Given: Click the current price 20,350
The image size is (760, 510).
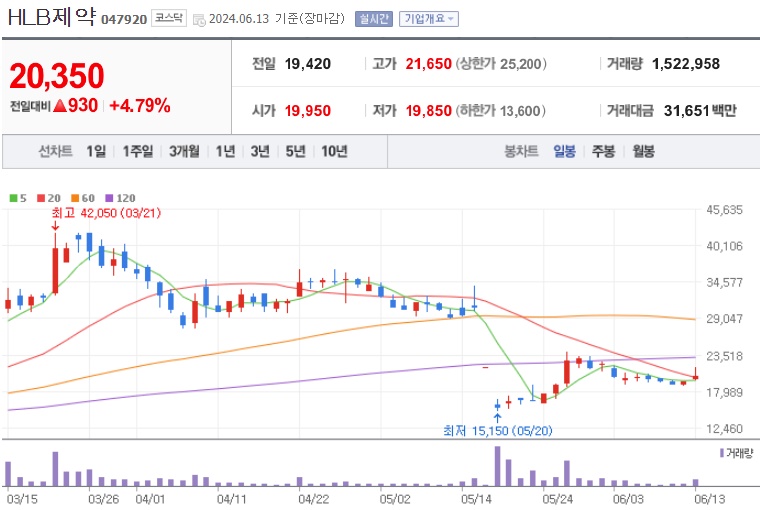Looking at the screenshot, I should tap(57, 76).
